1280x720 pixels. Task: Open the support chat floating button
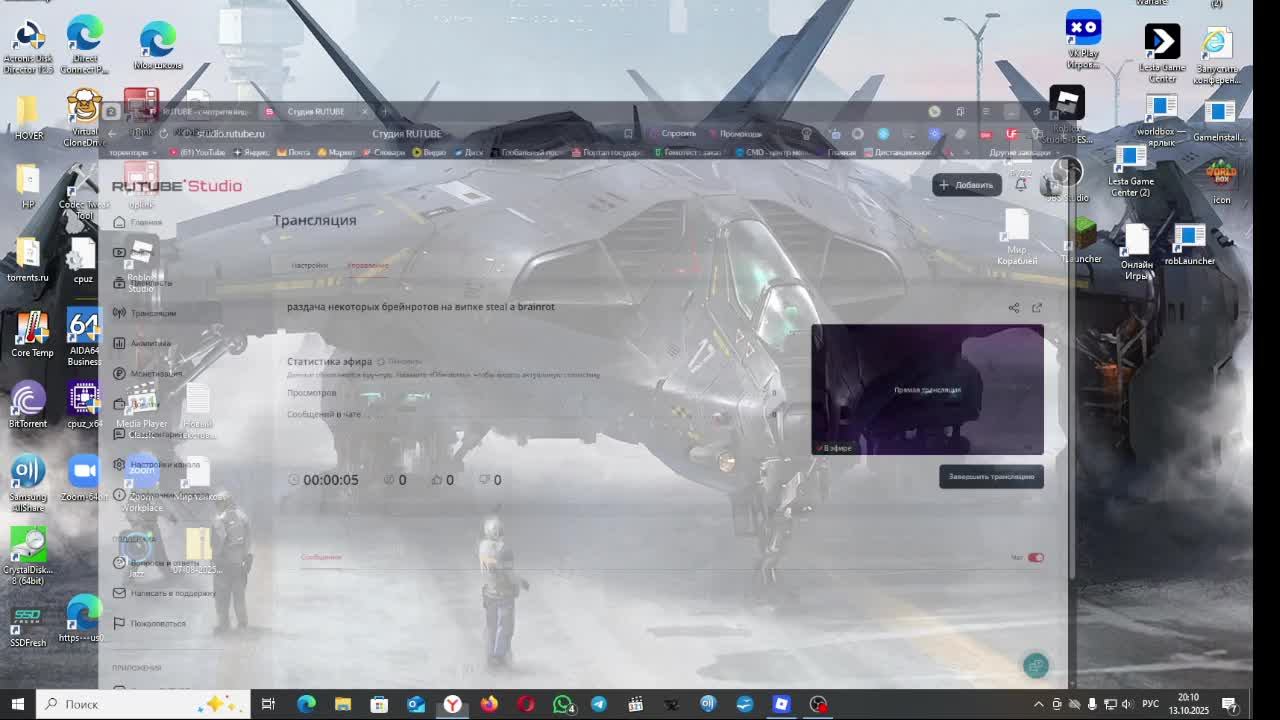pyautogui.click(x=1036, y=665)
